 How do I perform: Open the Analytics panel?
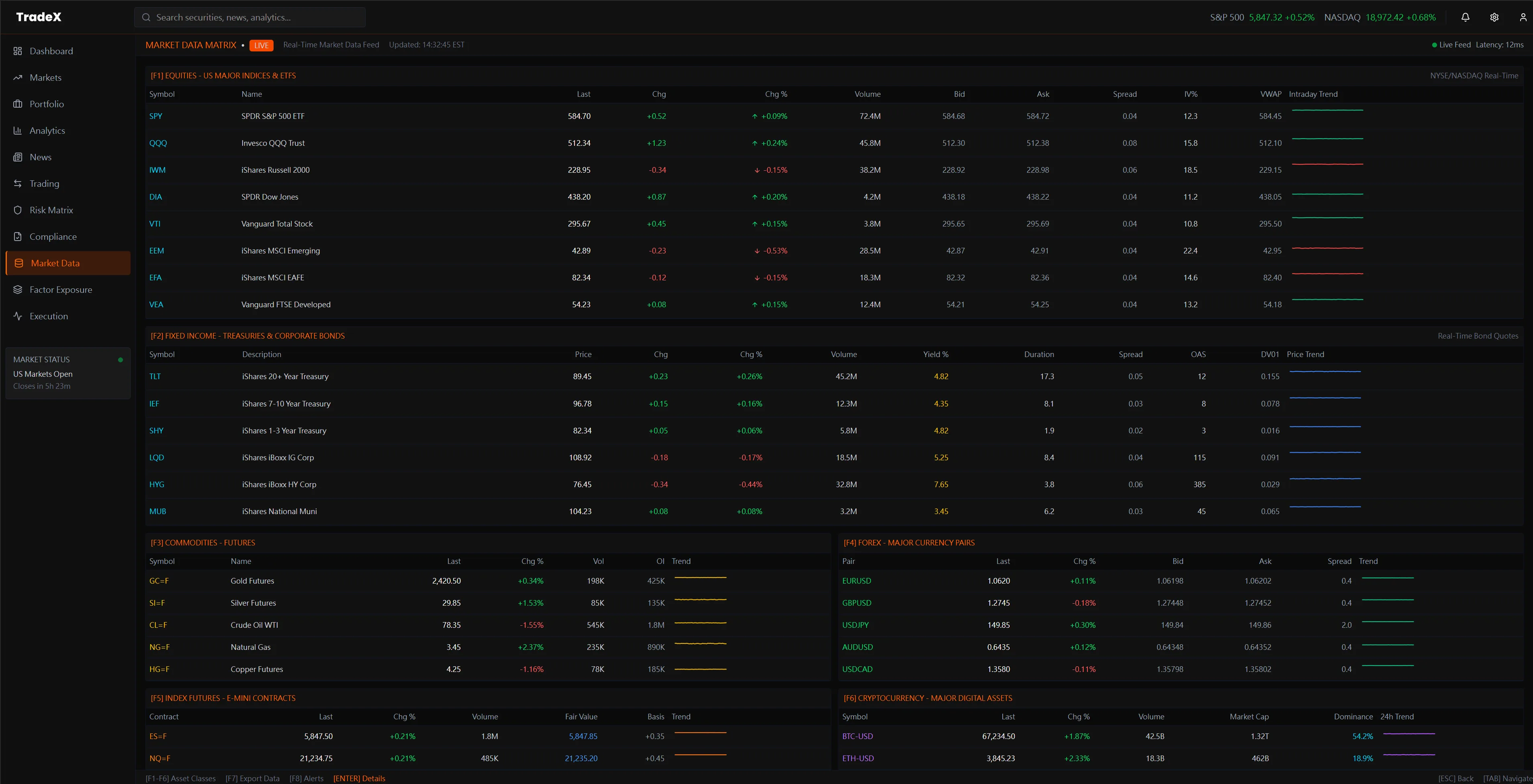pyautogui.click(x=48, y=130)
